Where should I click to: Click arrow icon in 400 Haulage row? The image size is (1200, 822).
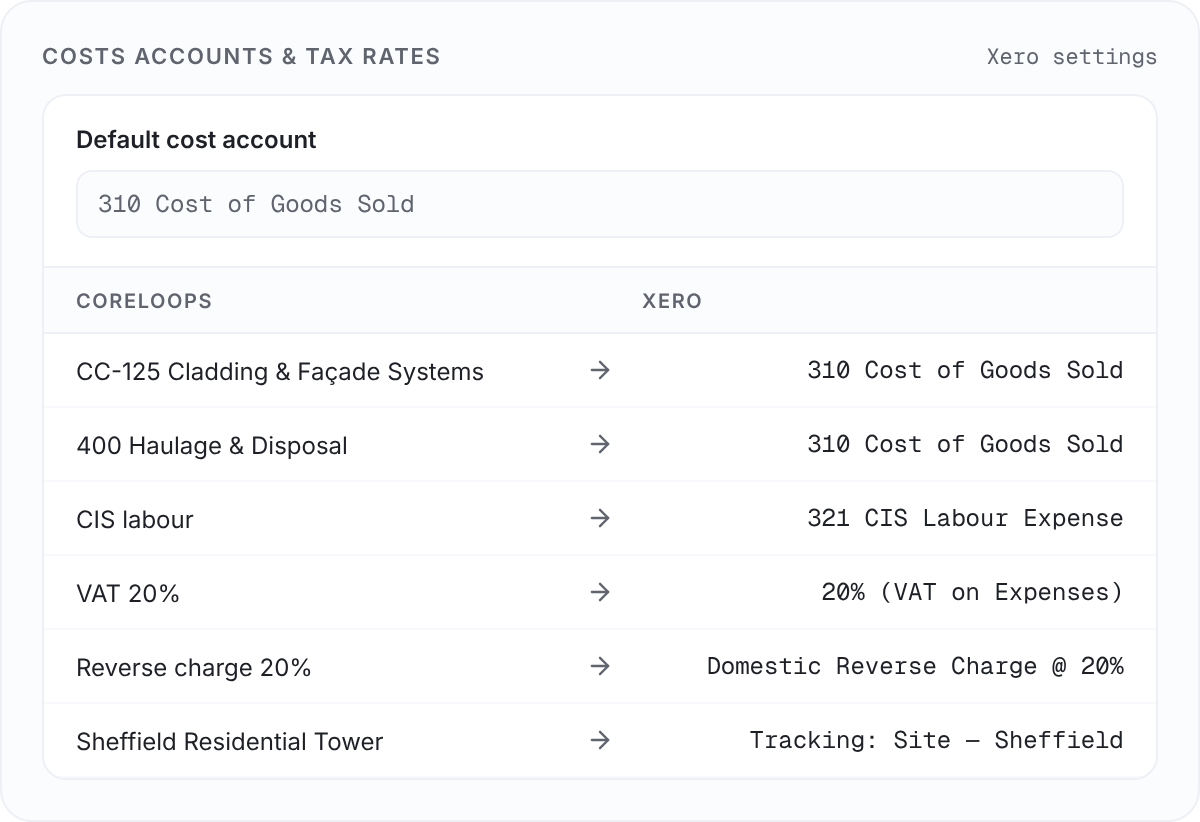tap(600, 444)
